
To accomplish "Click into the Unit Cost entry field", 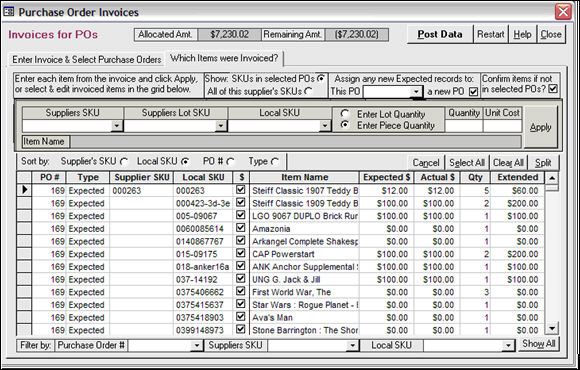I will tap(502, 126).
